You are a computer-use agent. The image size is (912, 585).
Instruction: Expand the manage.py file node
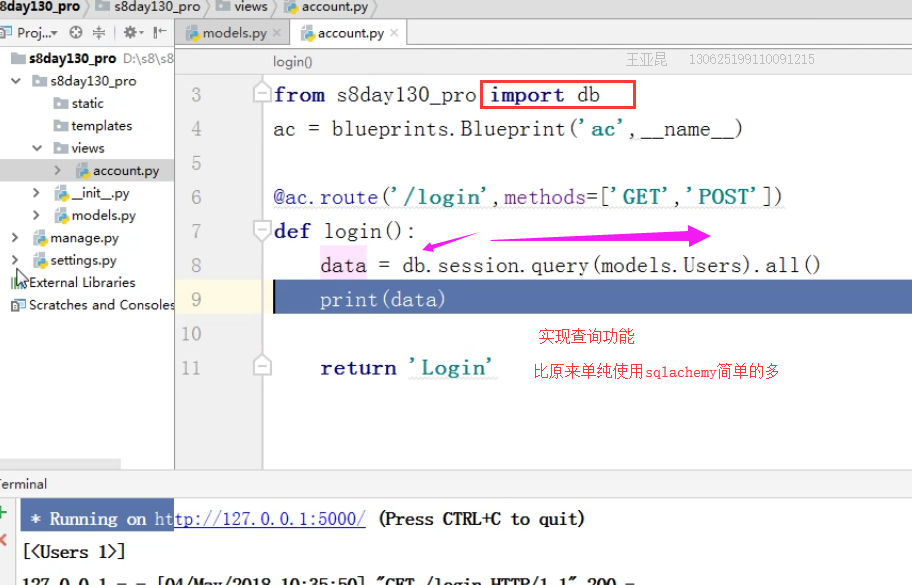click(x=15, y=237)
